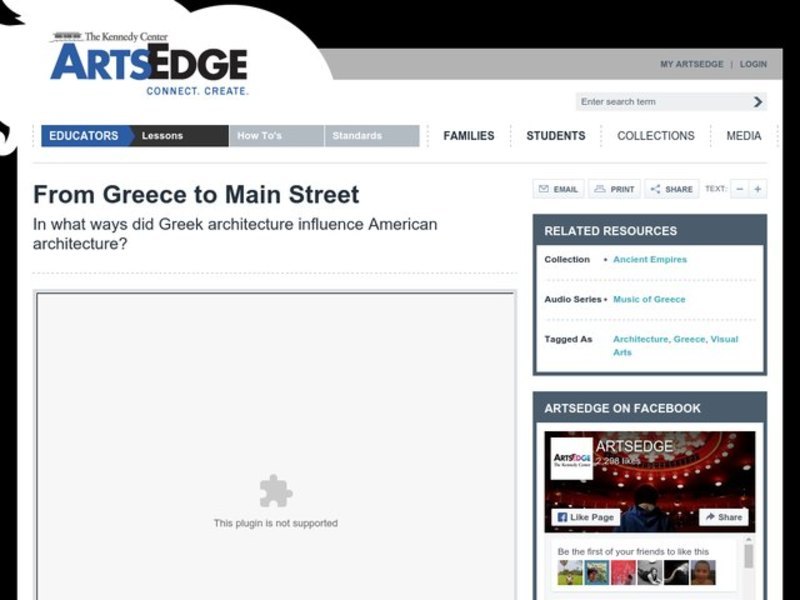Click the search magnifier arrow icon

[x=757, y=101]
